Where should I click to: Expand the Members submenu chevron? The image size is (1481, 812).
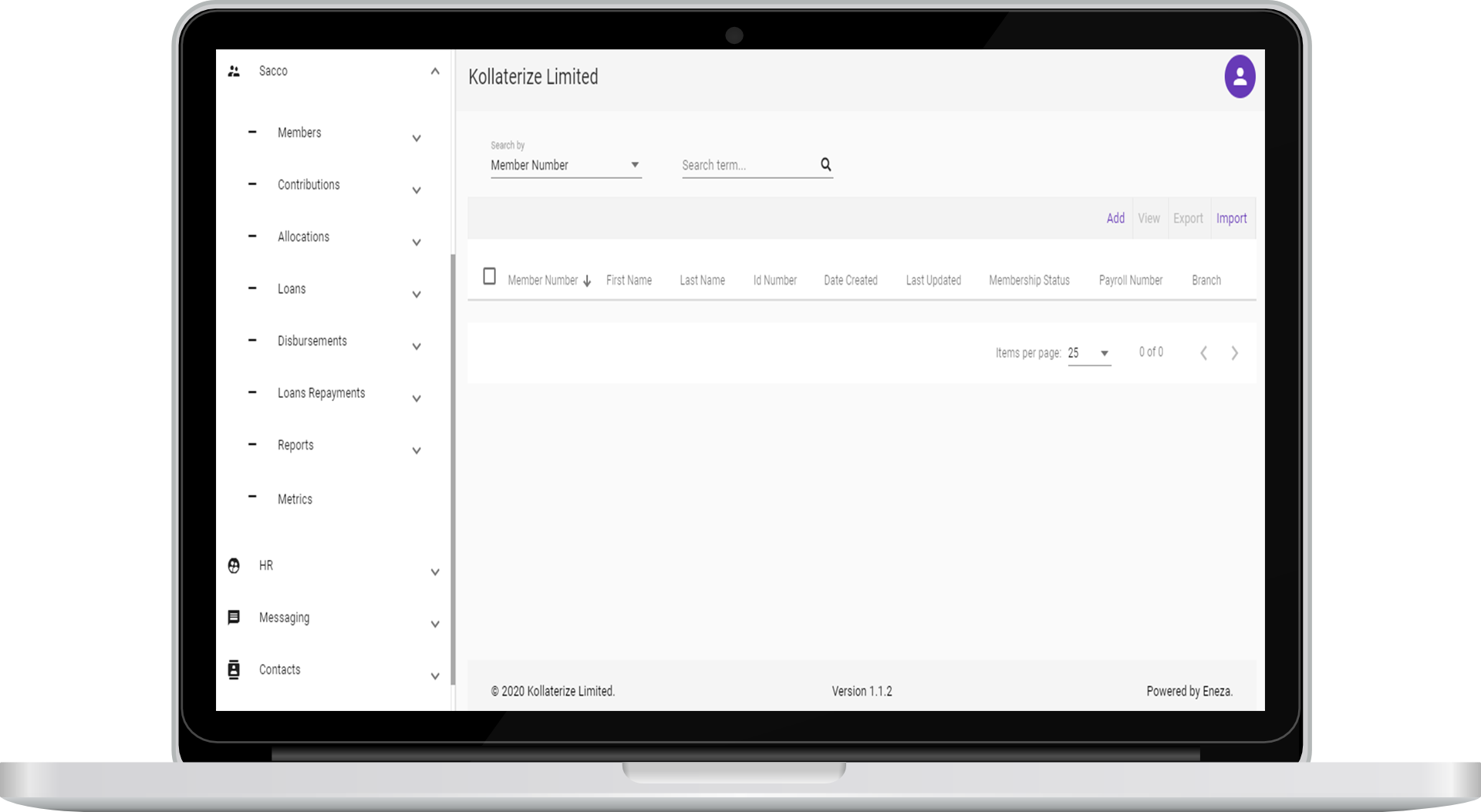tap(417, 139)
